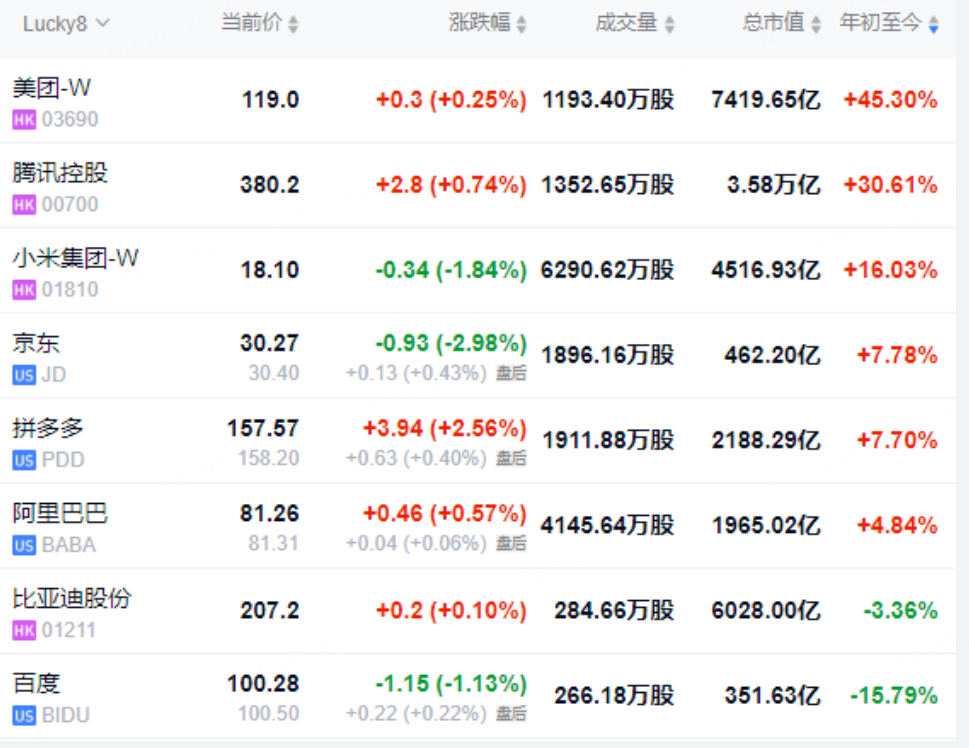Toggle 年初至今 sort order arrow
This screenshot has height=748, width=969.
point(934,25)
